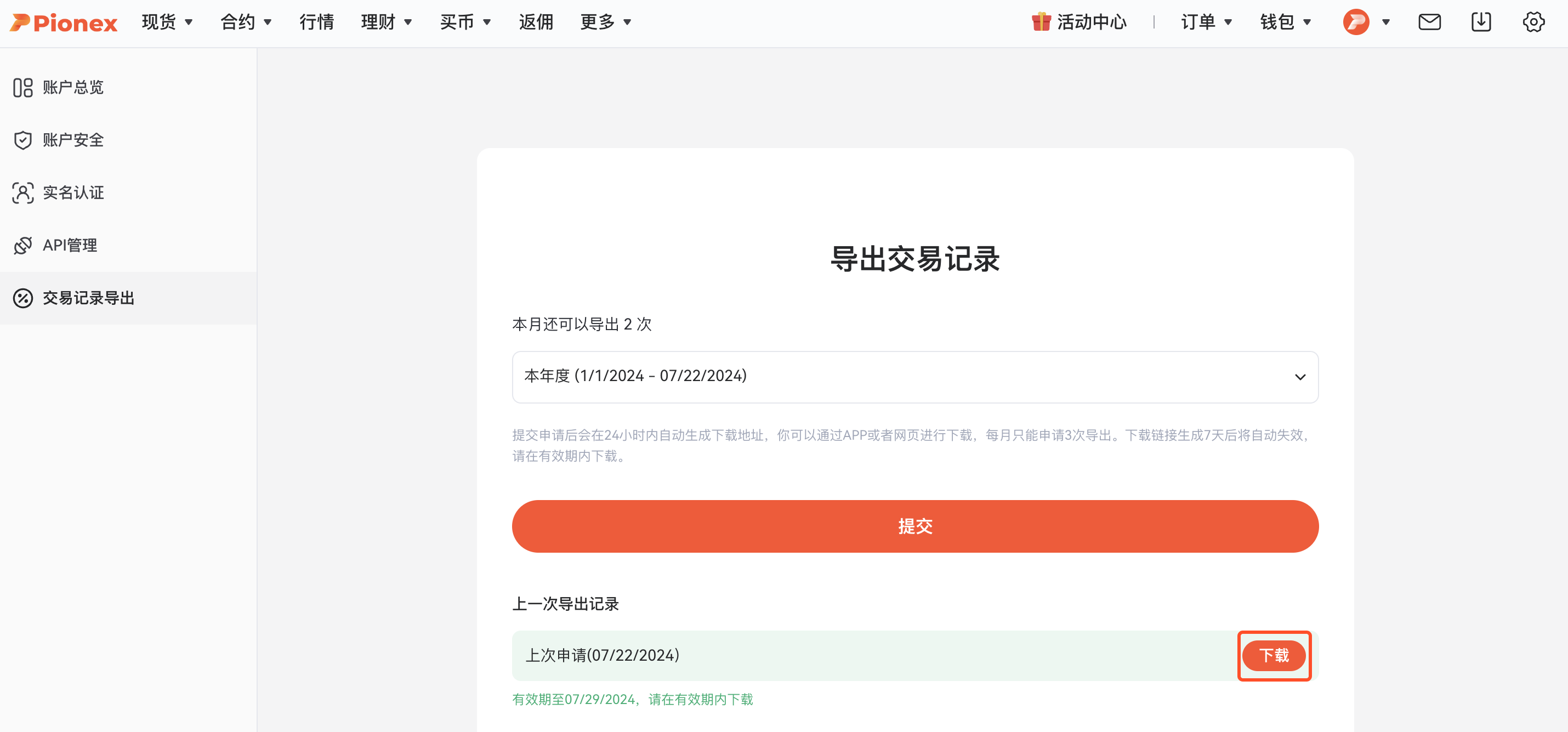Click the app download icon
Image resolution: width=1568 pixels, height=732 pixels.
coord(1481,22)
